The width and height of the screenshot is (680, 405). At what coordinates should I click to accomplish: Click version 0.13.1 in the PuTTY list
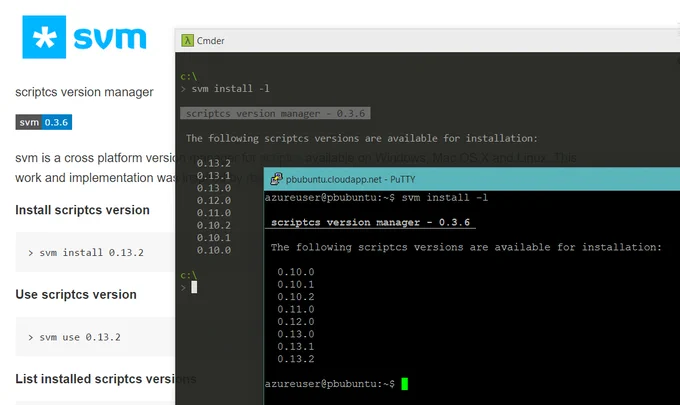tap(296, 346)
